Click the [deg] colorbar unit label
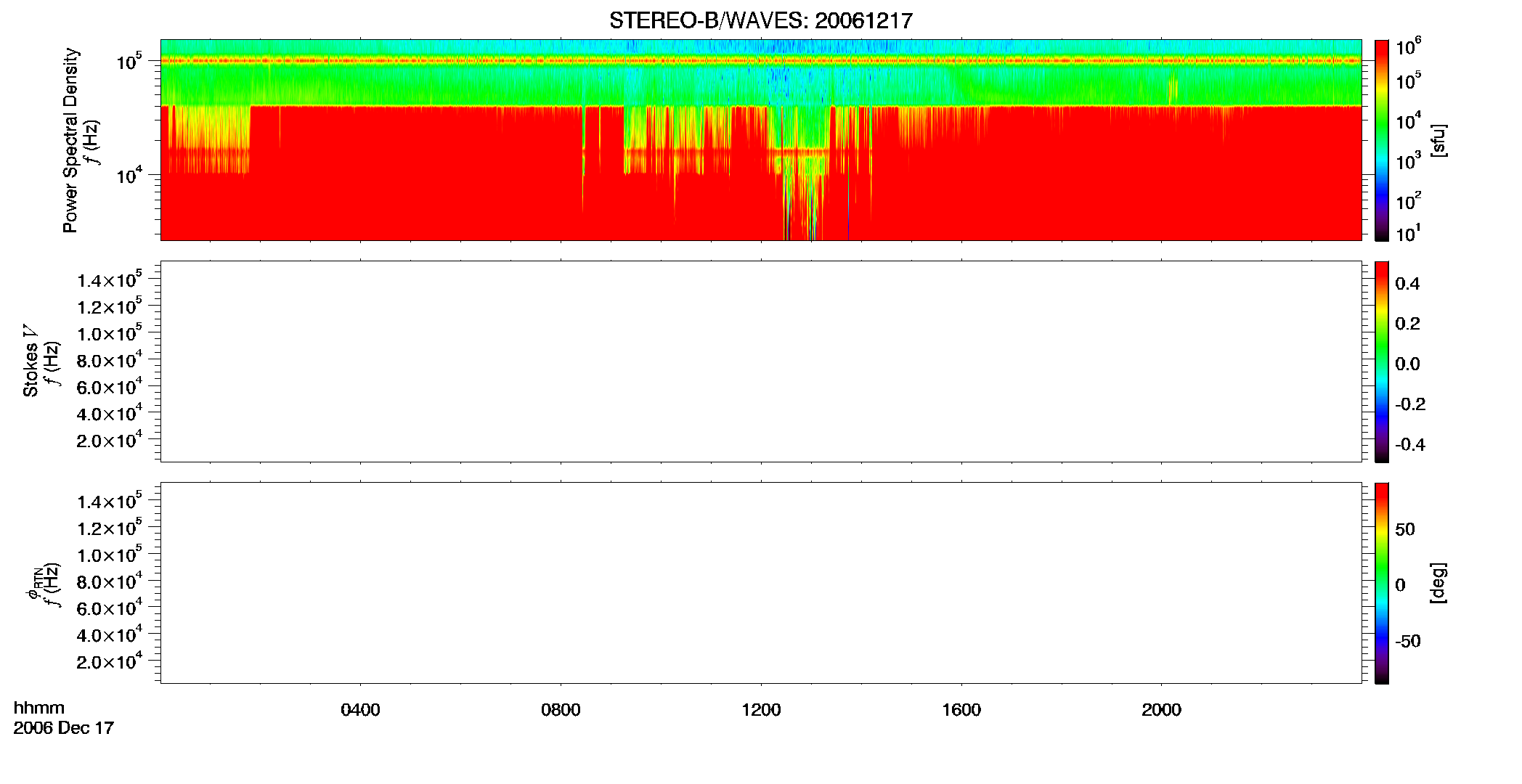This screenshot has height=784, width=1522. (x=1438, y=583)
